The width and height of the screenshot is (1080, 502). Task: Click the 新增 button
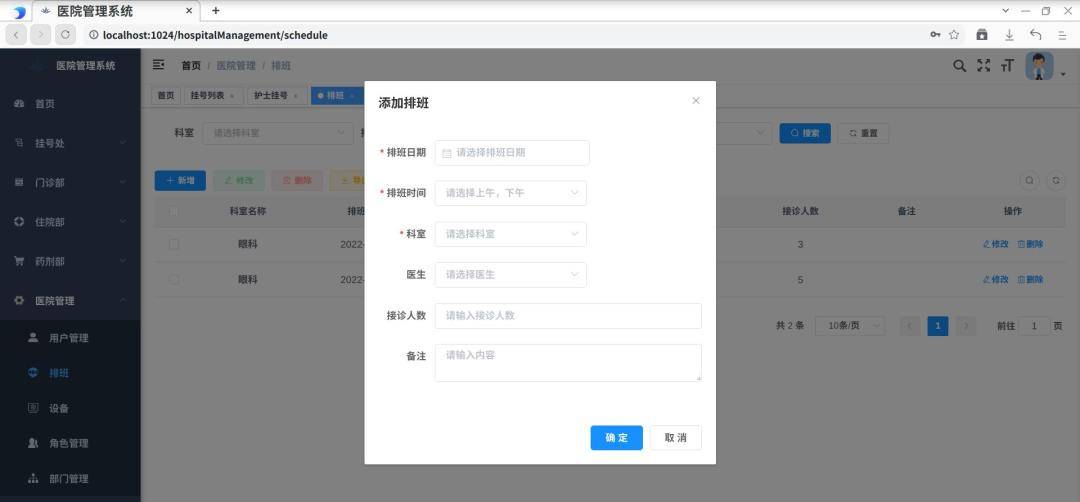[x=180, y=181]
